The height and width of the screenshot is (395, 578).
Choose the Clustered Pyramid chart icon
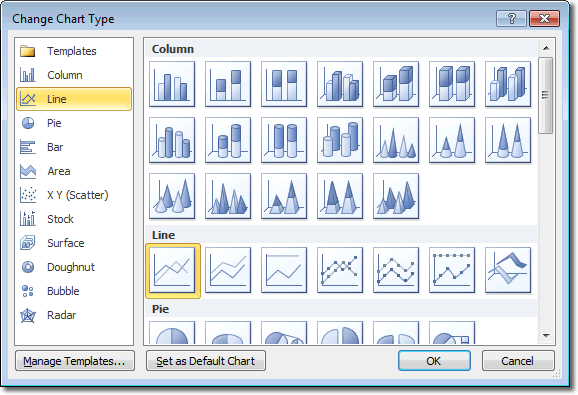pos(228,196)
